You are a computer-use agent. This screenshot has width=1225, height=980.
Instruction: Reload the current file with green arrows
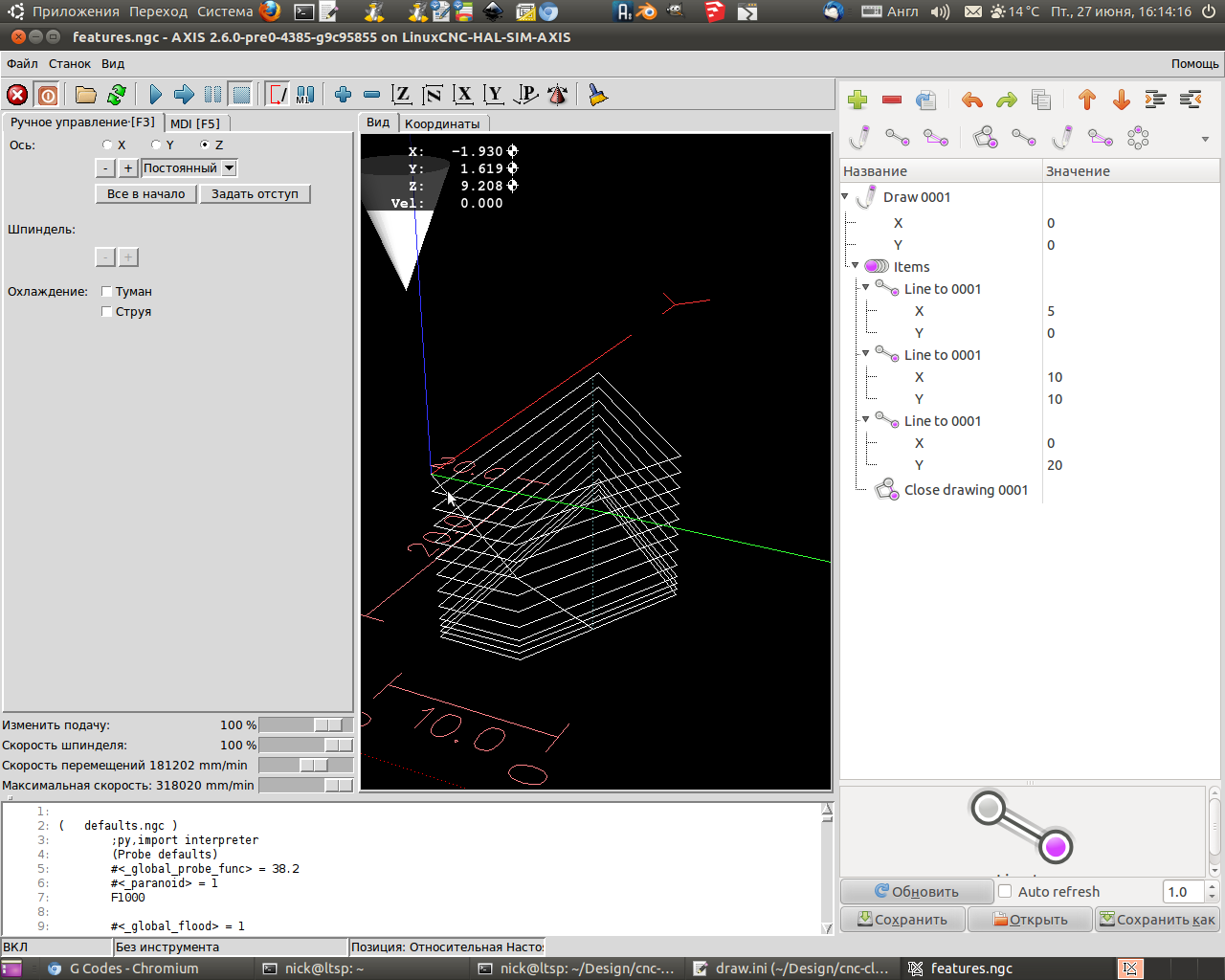[x=117, y=95]
